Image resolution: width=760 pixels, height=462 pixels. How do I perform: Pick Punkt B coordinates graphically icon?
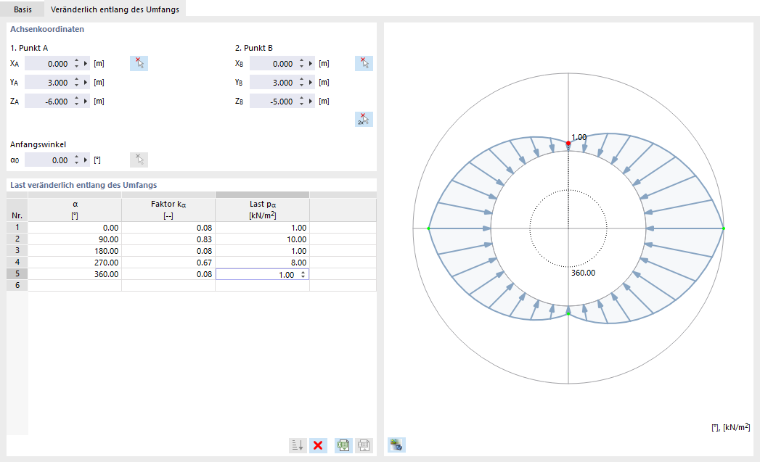[x=364, y=64]
